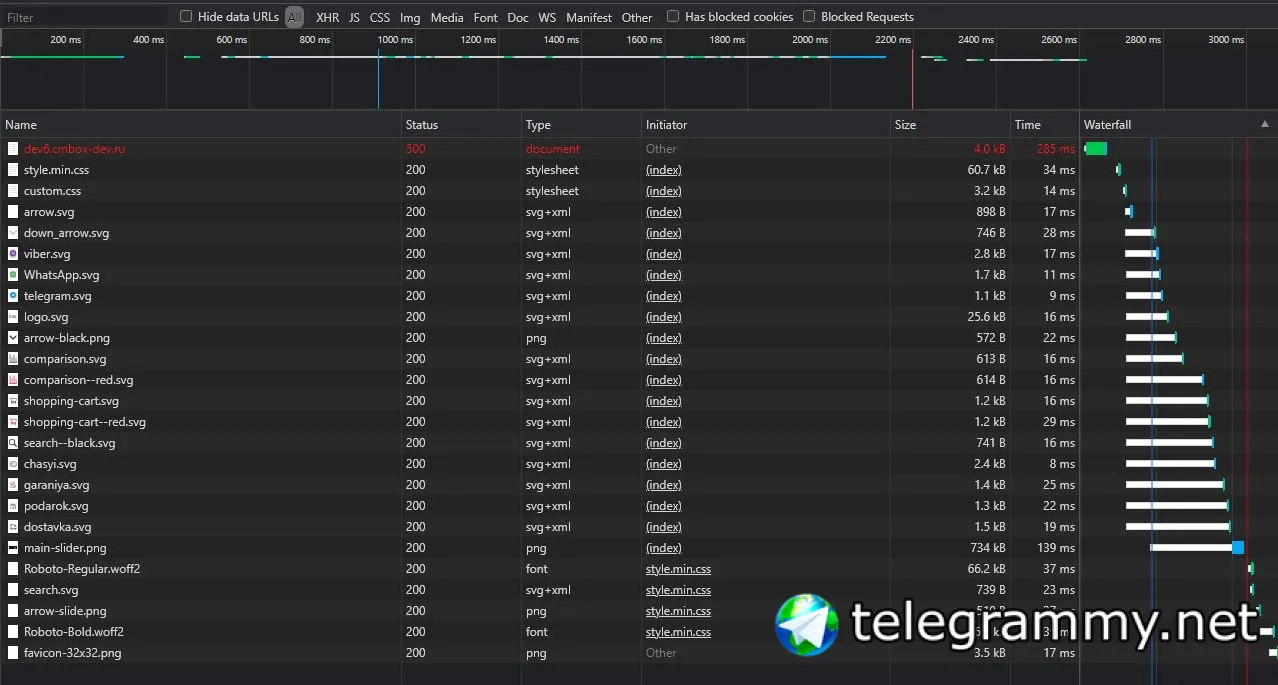Click the icon beside viber.svg
Image resolution: width=1278 pixels, height=685 pixels.
coord(13,254)
